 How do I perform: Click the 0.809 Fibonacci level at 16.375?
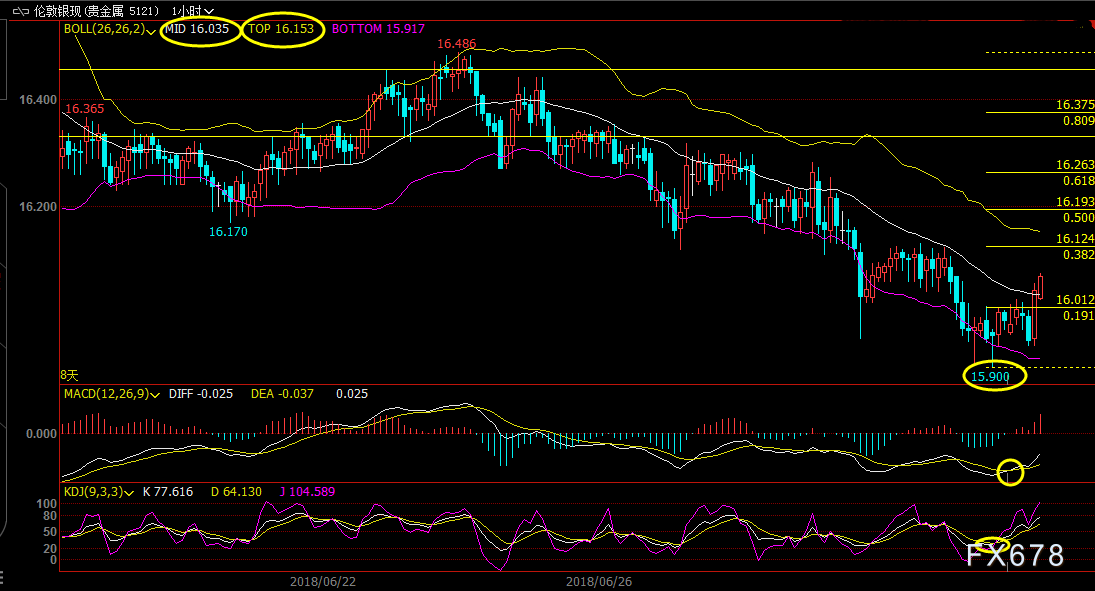click(x=1077, y=120)
